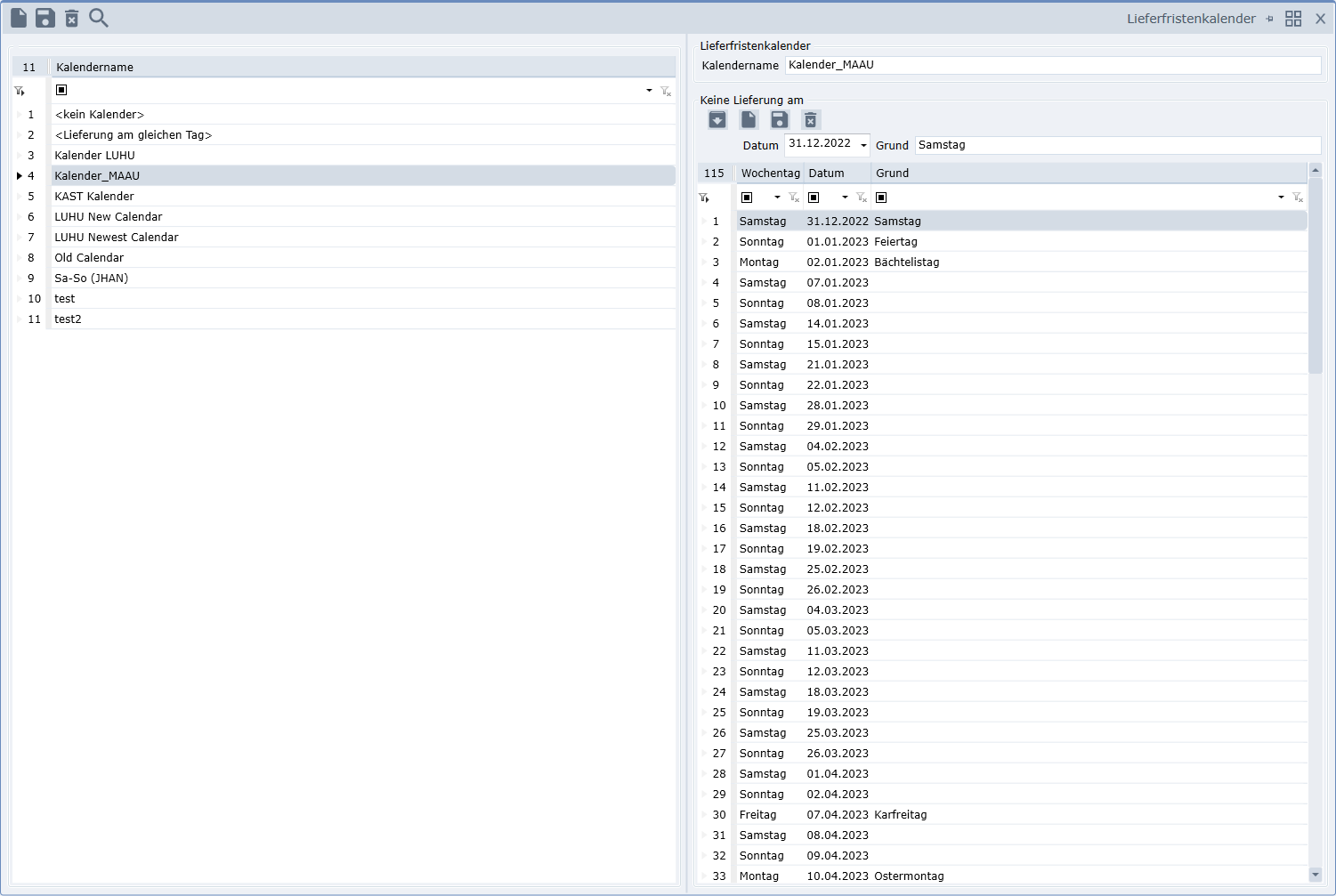Click the import arrow icon under Keine Lieferung am
This screenshot has height=896, width=1336.
(717, 120)
